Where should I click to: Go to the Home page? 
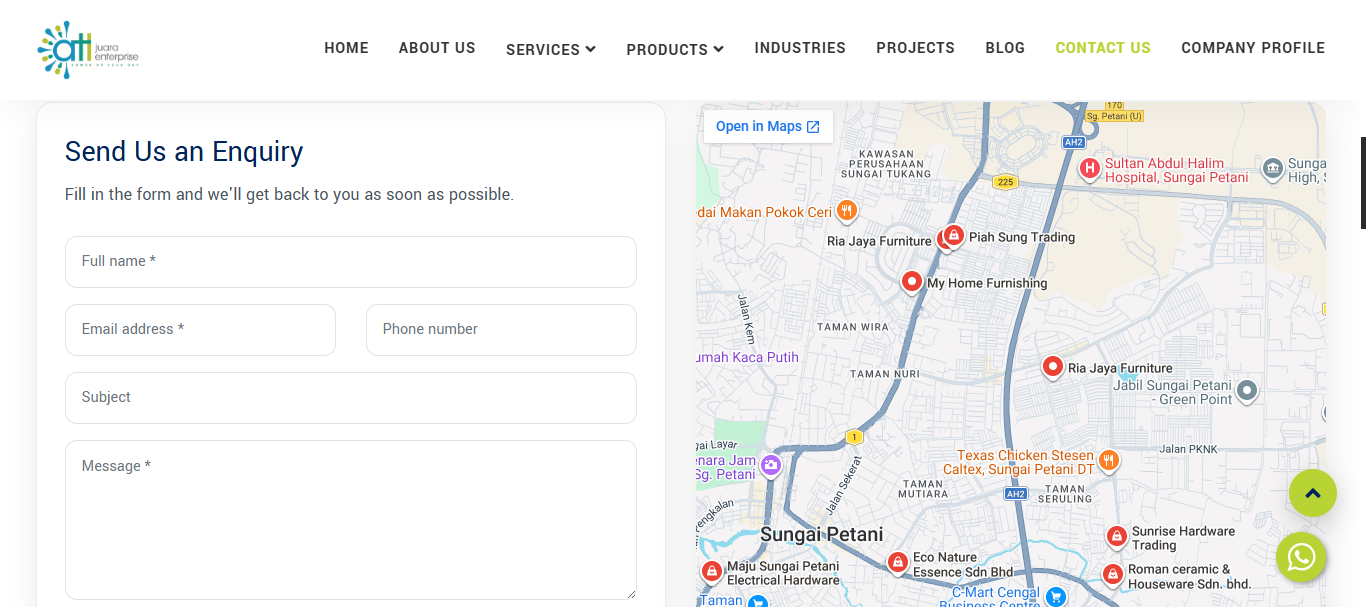click(347, 48)
